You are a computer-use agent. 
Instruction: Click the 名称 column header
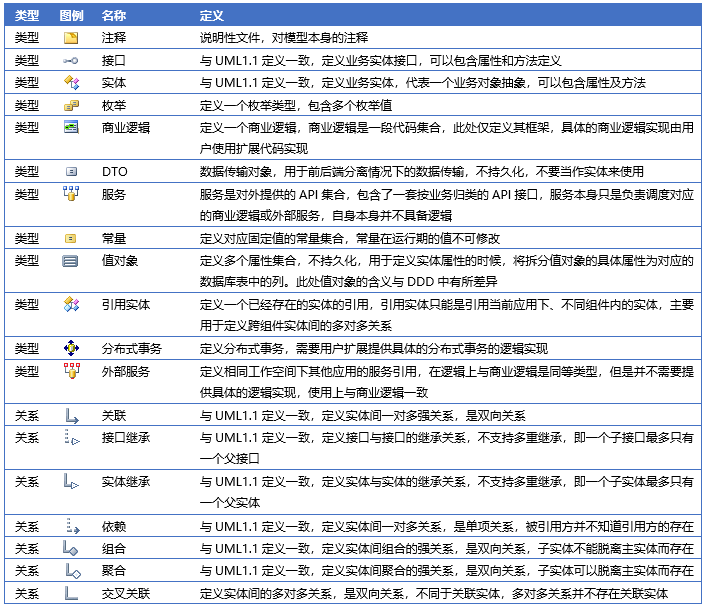point(113,16)
